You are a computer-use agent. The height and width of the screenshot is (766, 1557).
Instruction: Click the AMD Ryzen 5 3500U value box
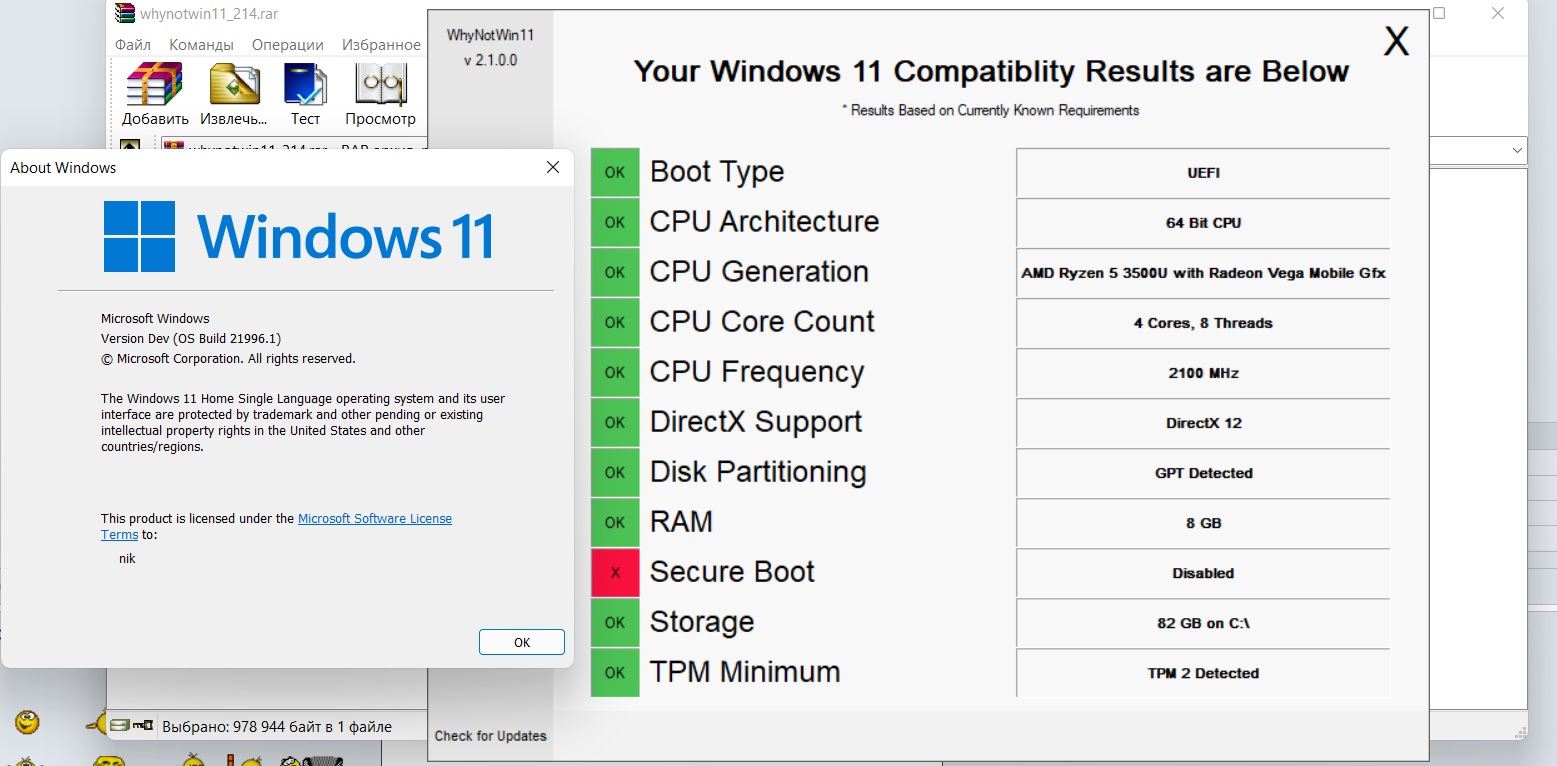1203,273
